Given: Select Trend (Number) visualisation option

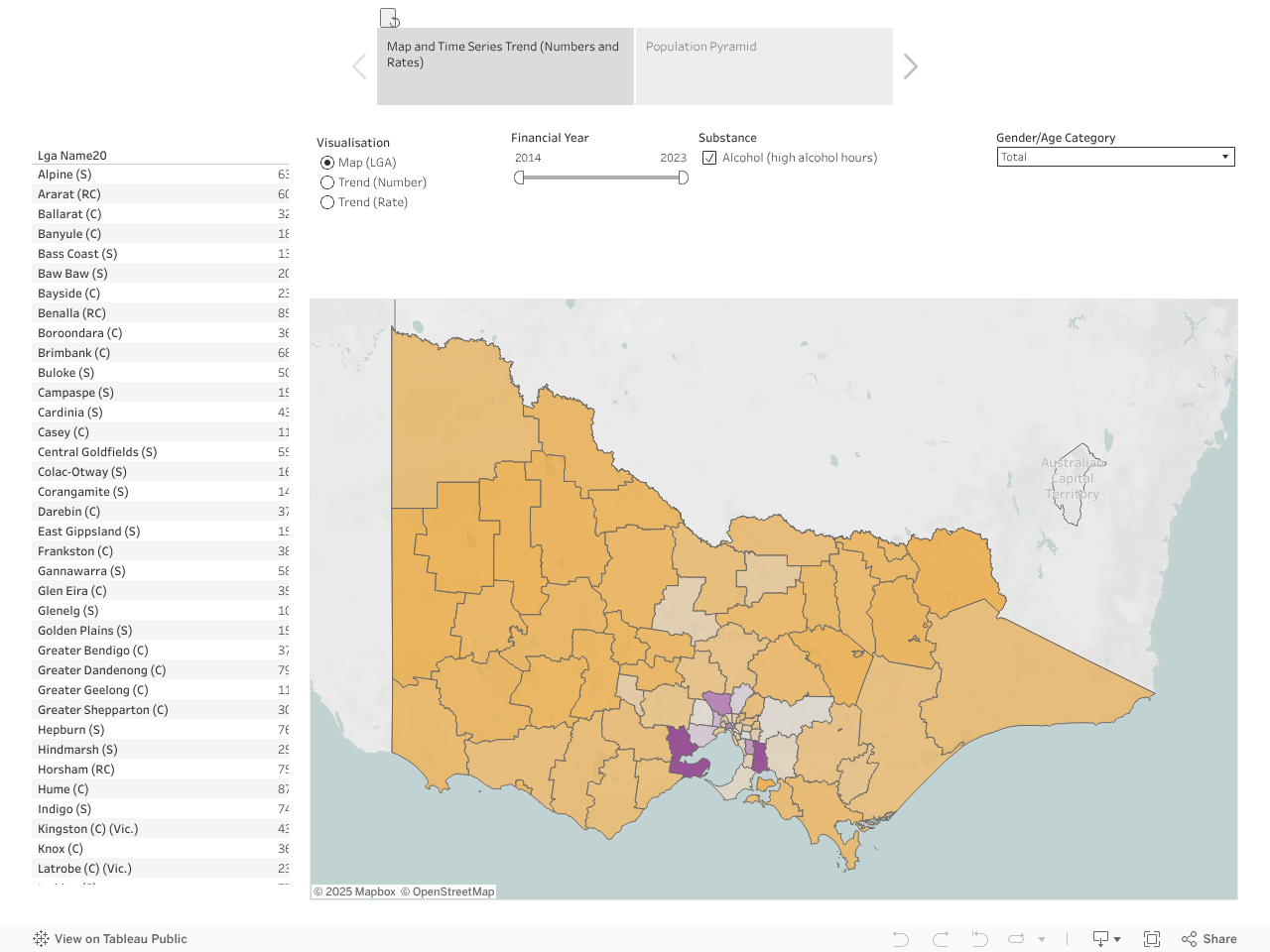Looking at the screenshot, I should coord(327,182).
